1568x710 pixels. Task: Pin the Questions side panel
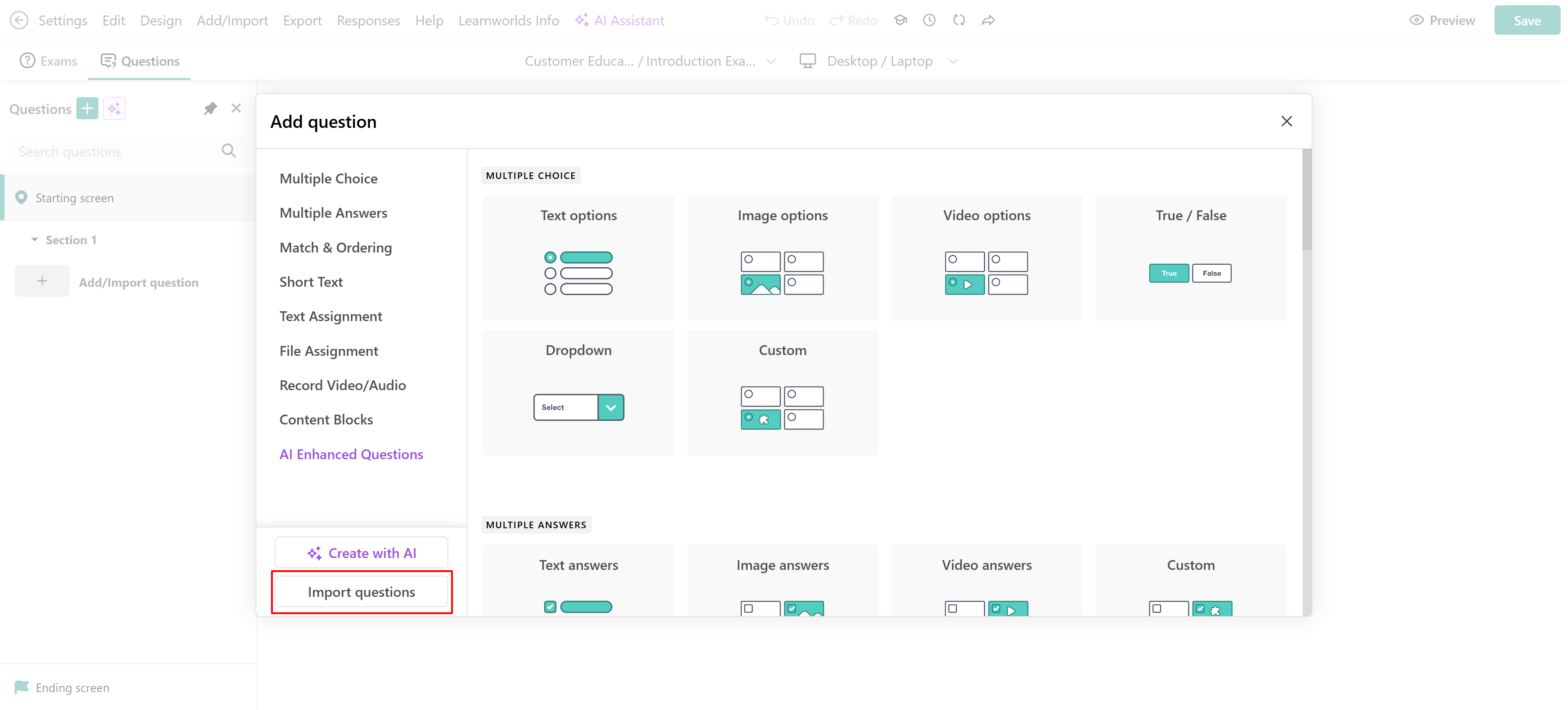[x=210, y=108]
